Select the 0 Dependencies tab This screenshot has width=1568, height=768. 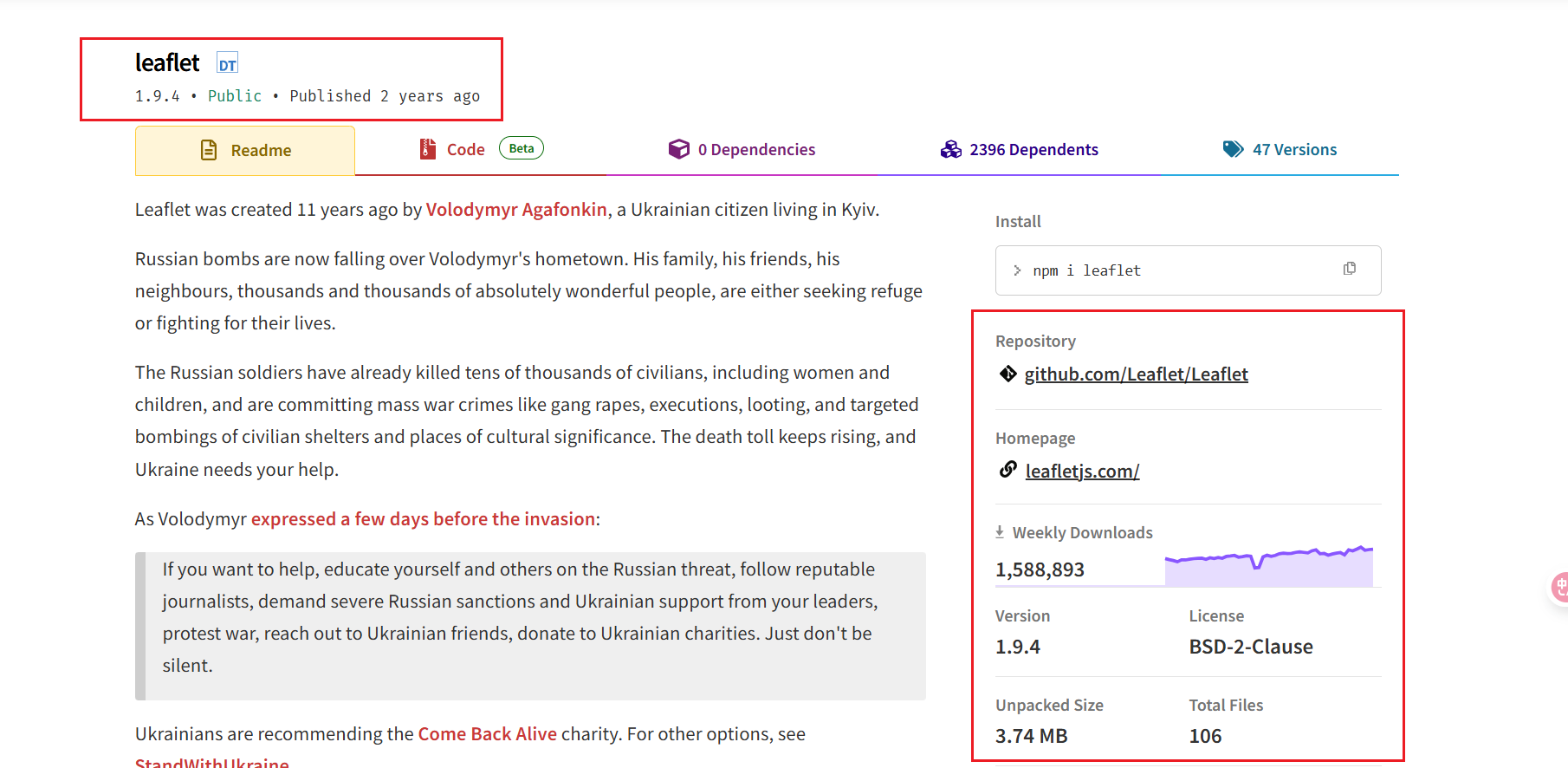click(742, 150)
